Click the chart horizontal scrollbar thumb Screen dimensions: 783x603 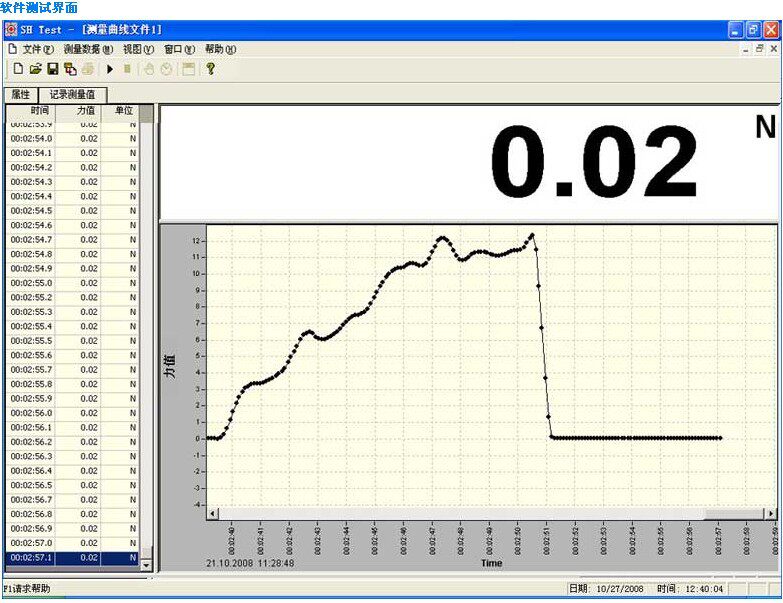(735, 513)
